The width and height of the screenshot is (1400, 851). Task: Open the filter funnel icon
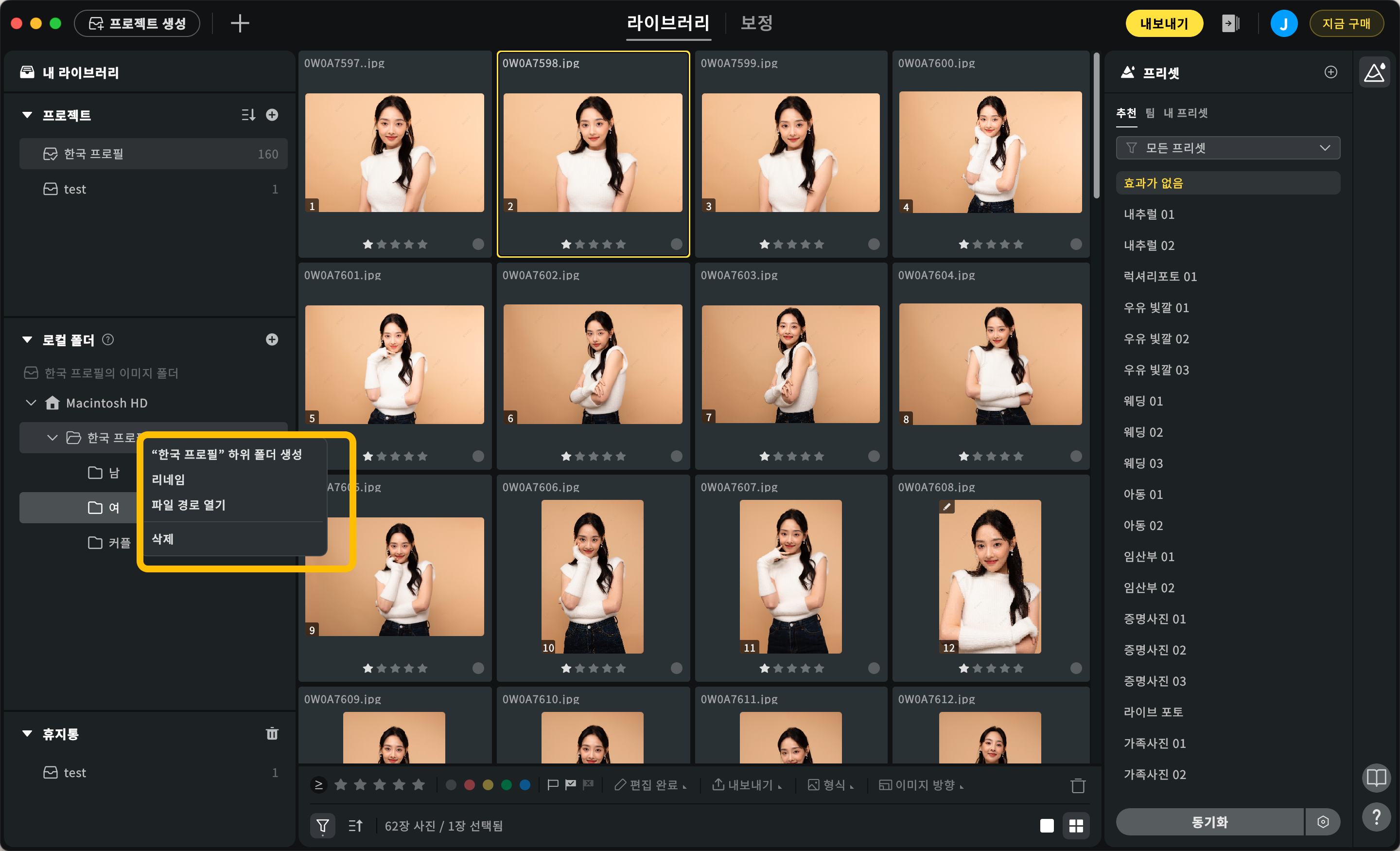tap(322, 825)
